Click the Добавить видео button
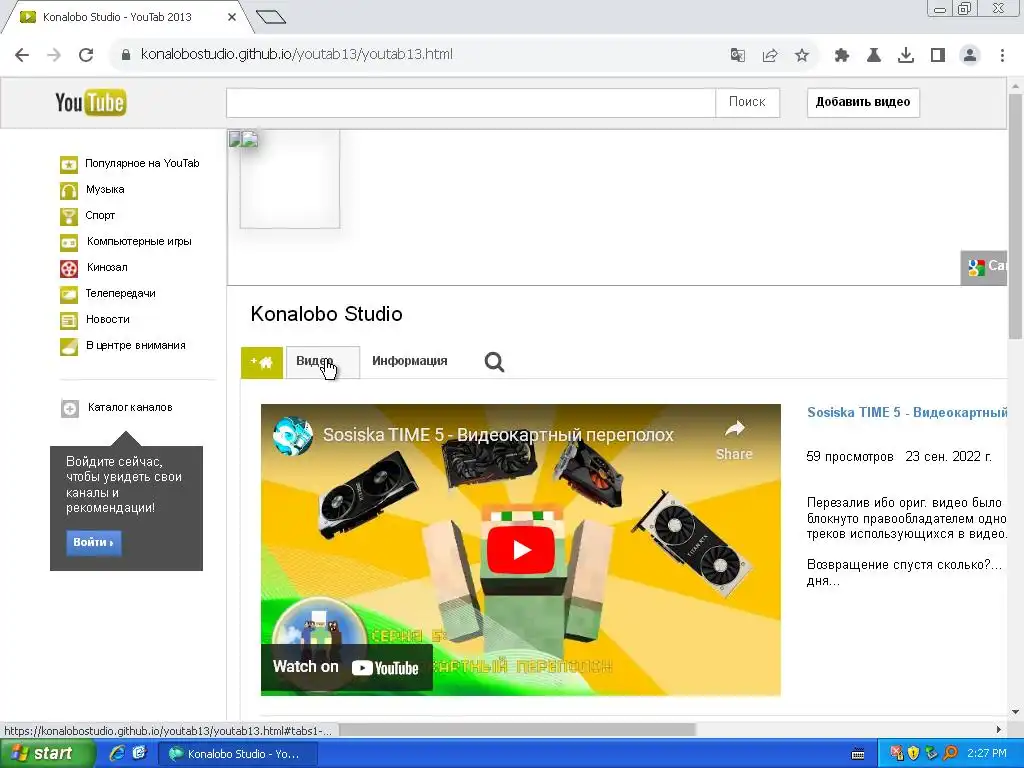Image resolution: width=1024 pixels, height=768 pixels. 863,103
